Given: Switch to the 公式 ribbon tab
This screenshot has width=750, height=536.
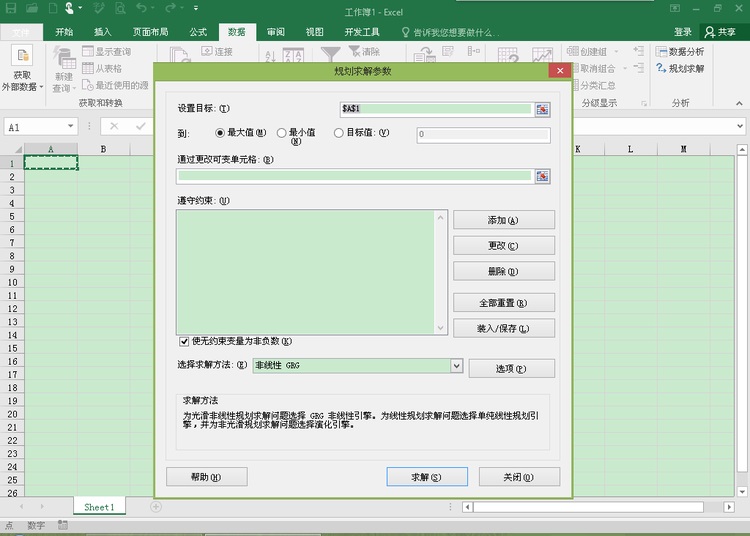Looking at the screenshot, I should pyautogui.click(x=198, y=32).
